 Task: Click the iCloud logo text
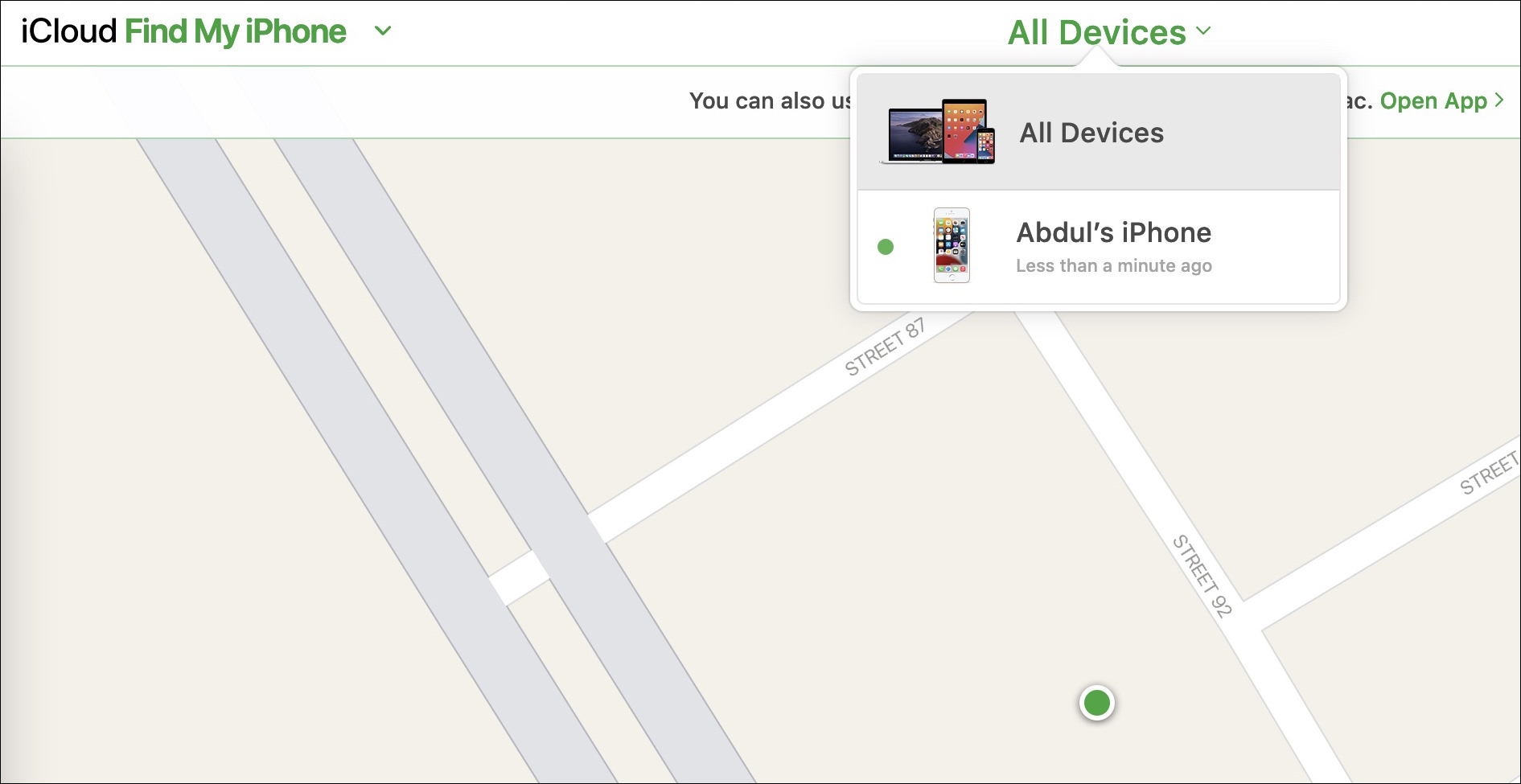(x=69, y=31)
